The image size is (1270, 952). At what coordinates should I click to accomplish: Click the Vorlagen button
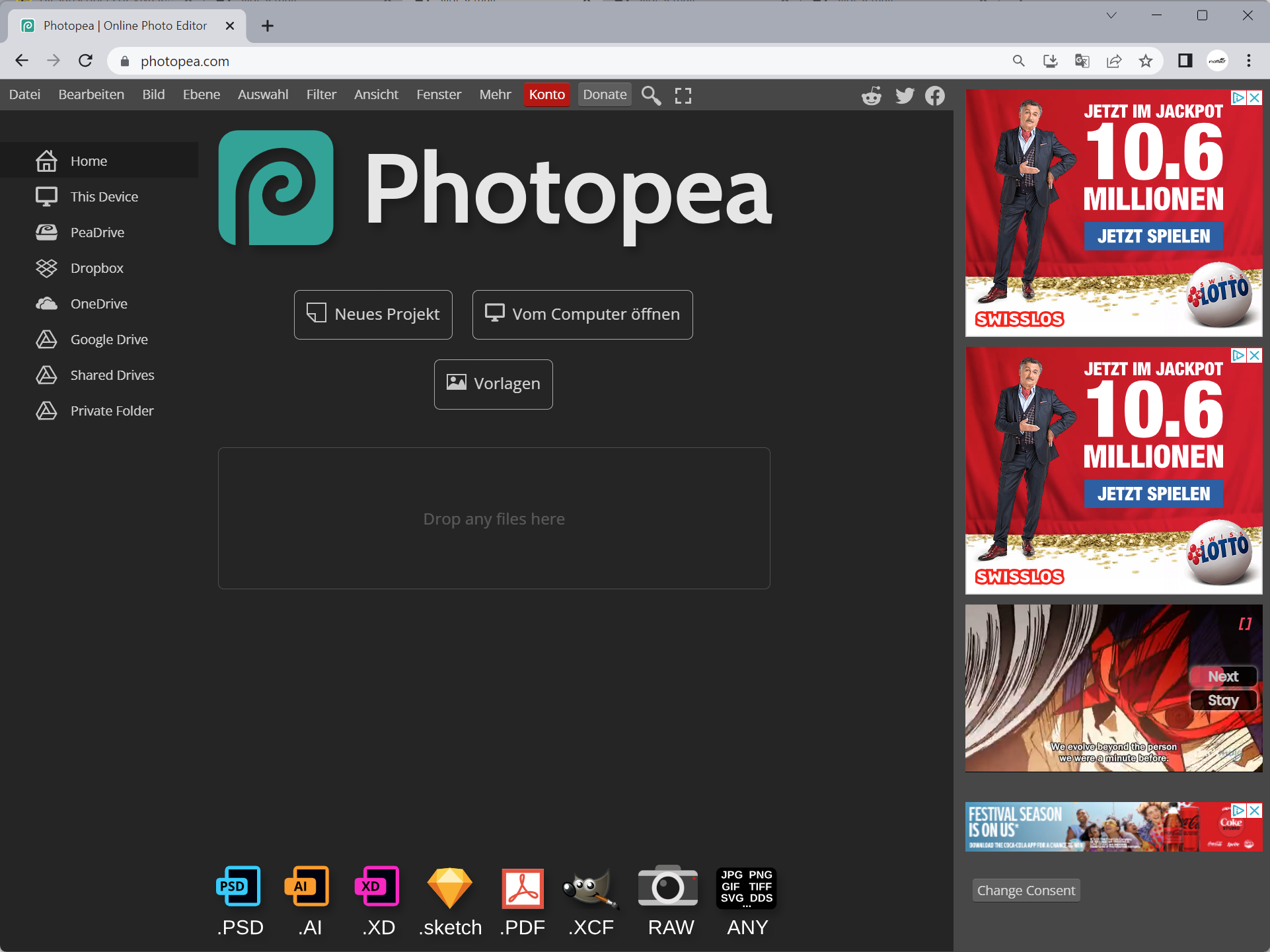click(x=493, y=384)
